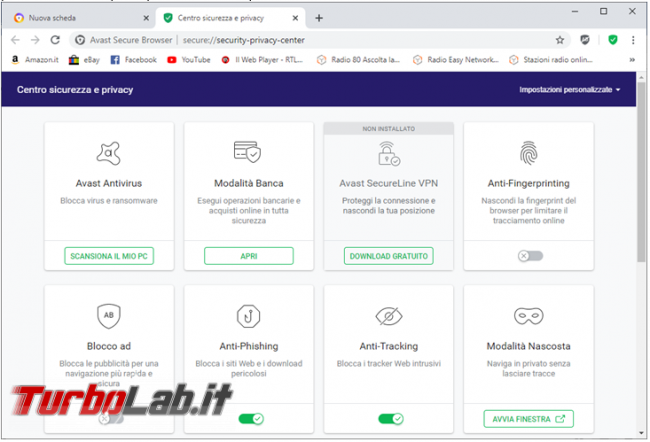The width and height of the screenshot is (650, 442).
Task: Open the green shield Security Center icon in toolbar
Action: (x=613, y=40)
